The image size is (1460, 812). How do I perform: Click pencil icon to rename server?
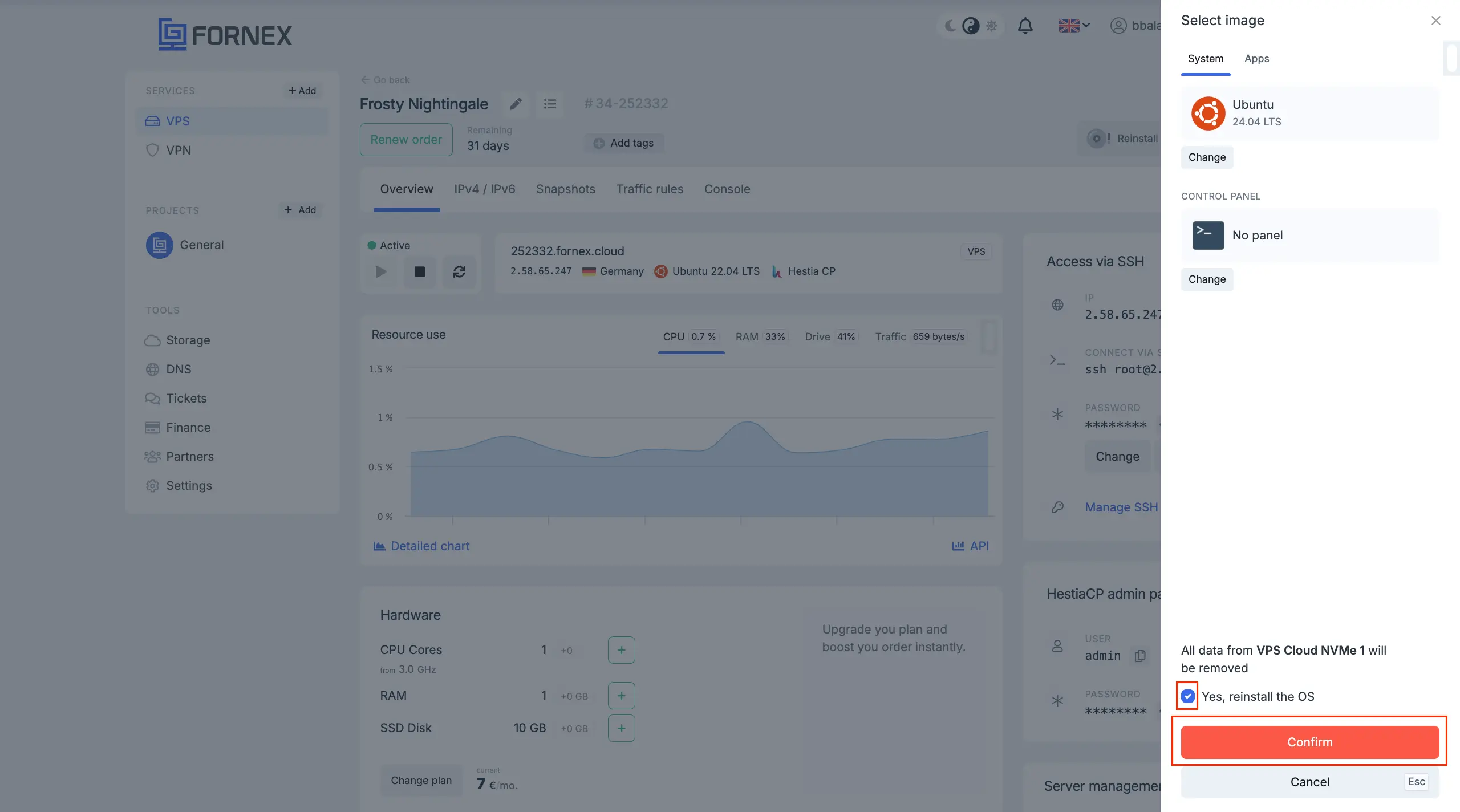click(516, 104)
